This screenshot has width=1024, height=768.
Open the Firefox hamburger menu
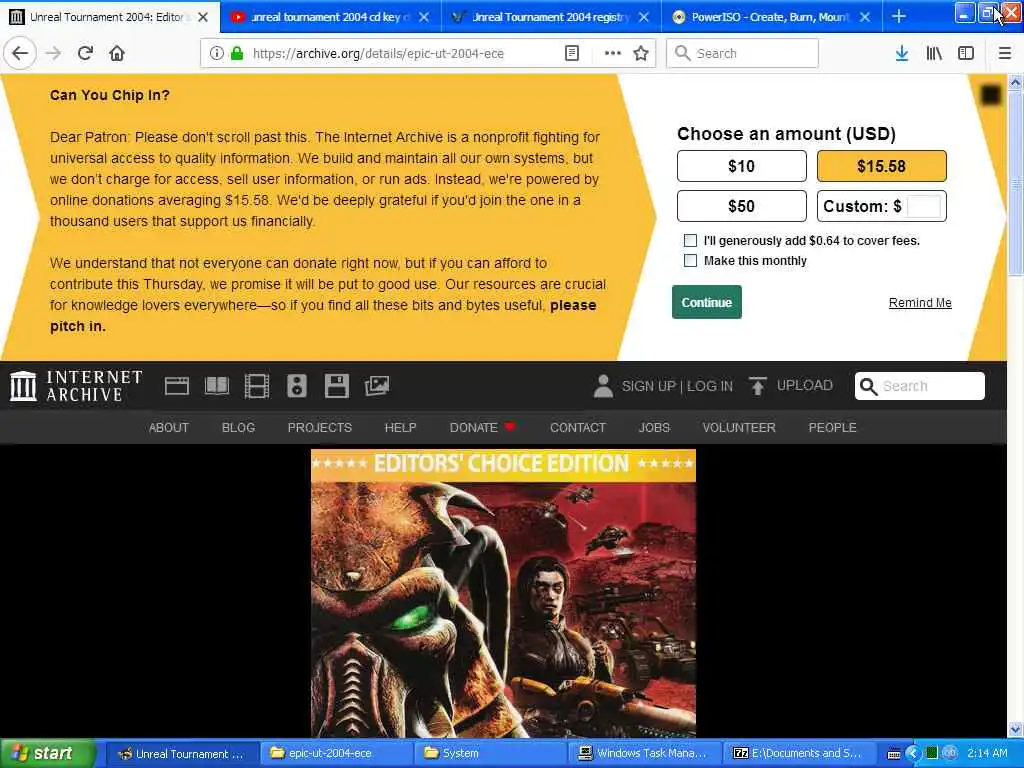[x=1004, y=53]
